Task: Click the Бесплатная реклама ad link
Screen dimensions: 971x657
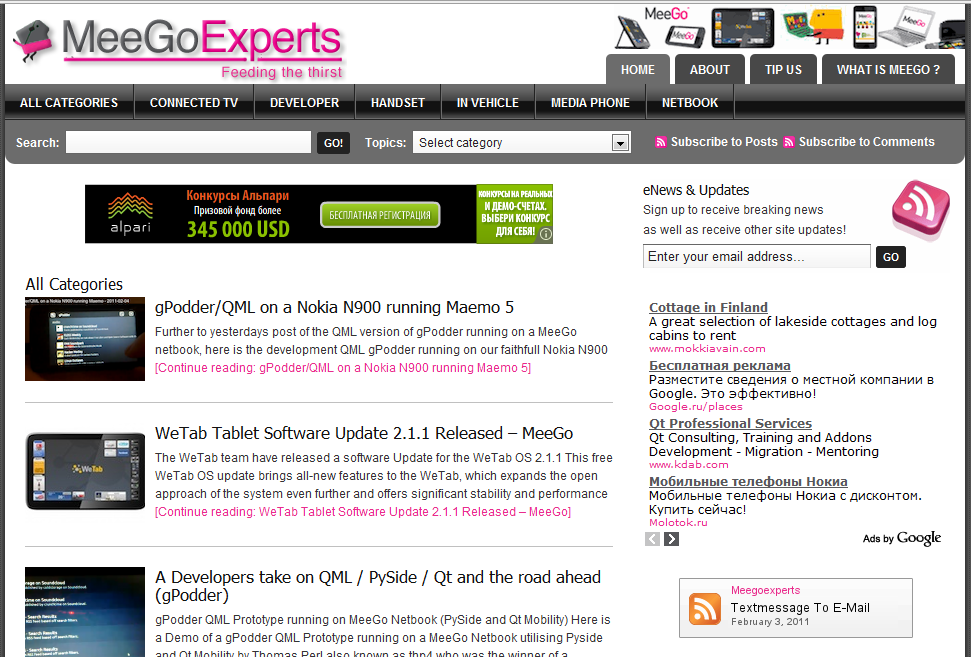Action: click(x=720, y=365)
